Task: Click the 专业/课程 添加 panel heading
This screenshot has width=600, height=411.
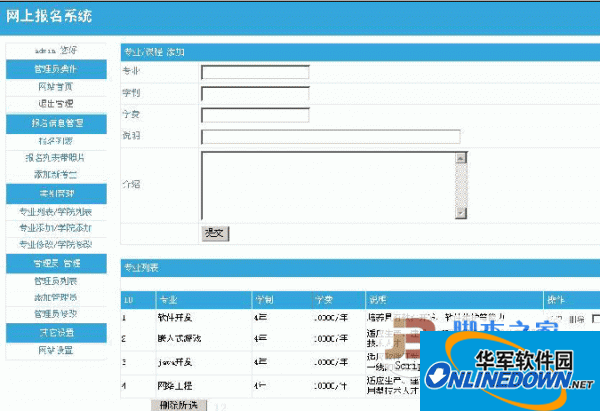Action: point(154,52)
